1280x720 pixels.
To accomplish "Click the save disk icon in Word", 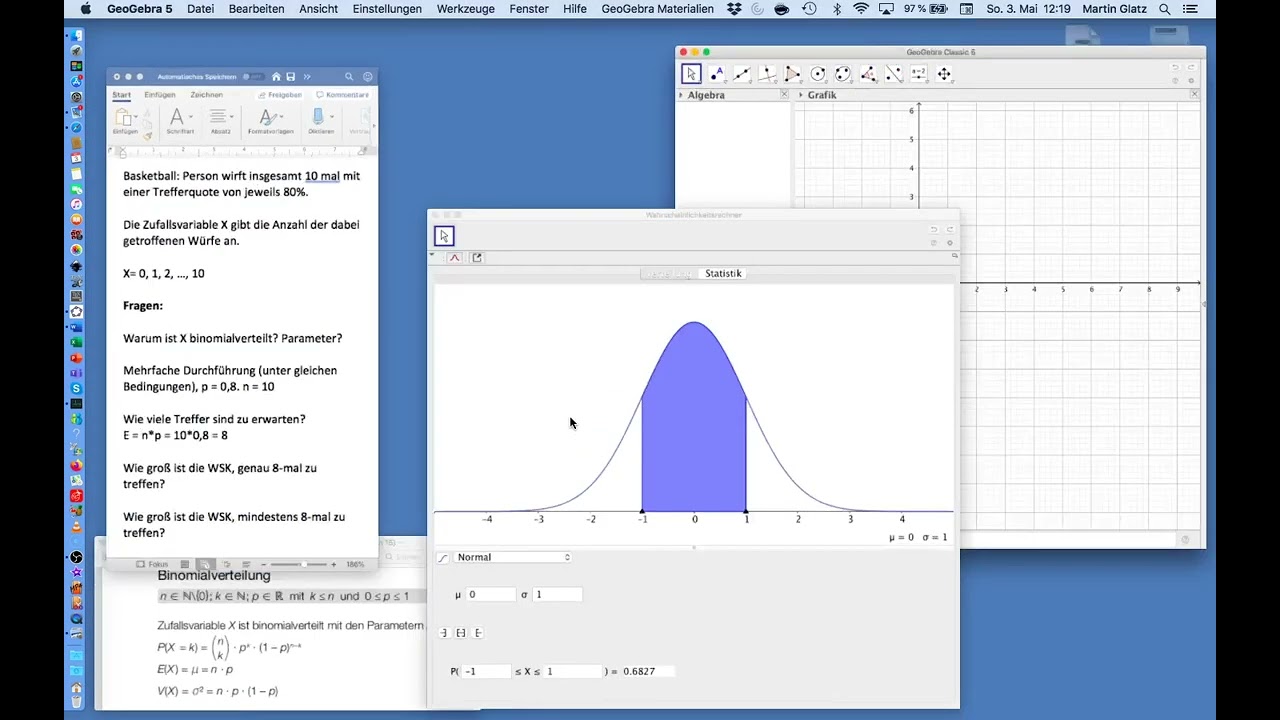I will click(x=291, y=77).
